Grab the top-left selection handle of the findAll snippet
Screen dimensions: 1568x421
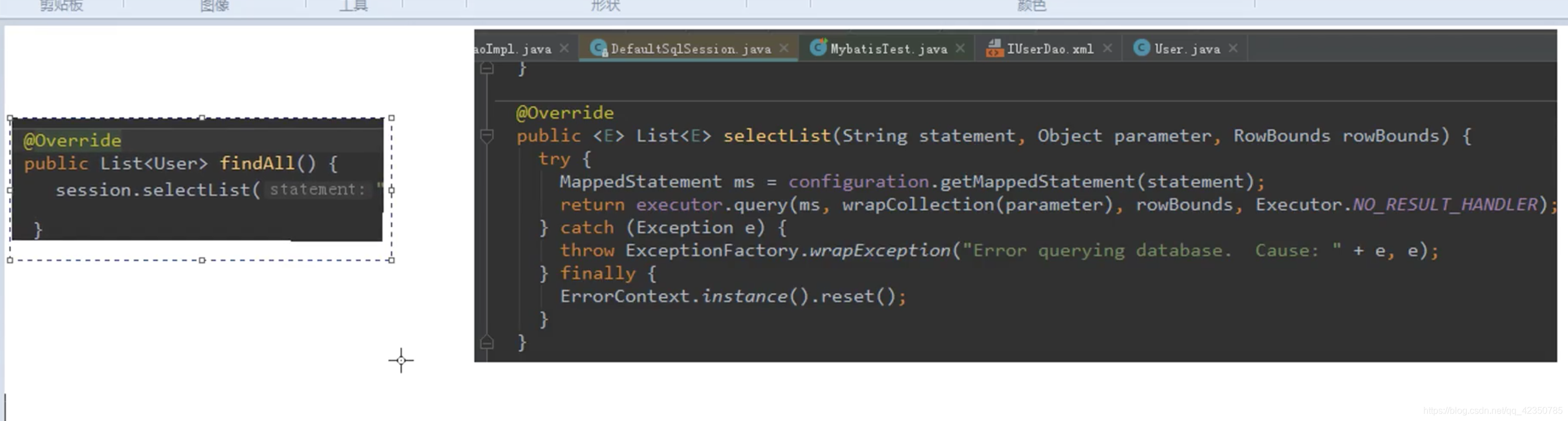[10, 118]
